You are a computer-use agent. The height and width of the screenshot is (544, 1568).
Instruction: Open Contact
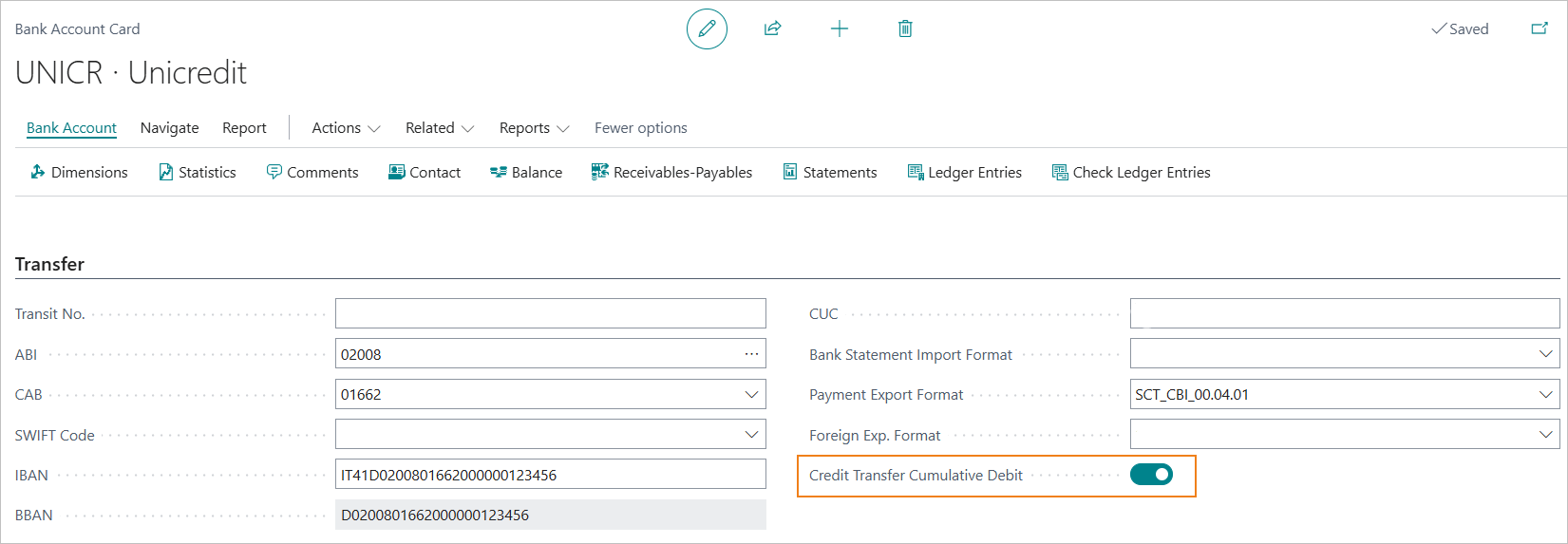[x=425, y=172]
